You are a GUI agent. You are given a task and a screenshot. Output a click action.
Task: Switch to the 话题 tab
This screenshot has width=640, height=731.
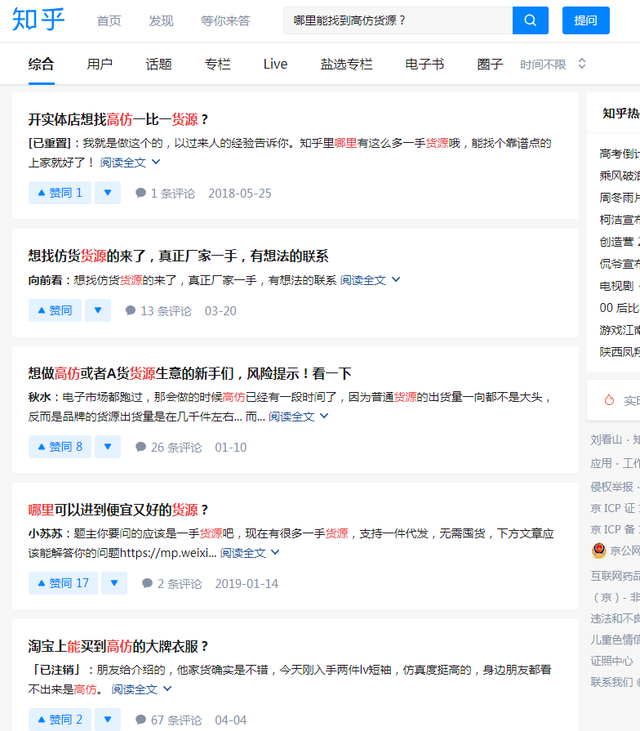point(159,64)
